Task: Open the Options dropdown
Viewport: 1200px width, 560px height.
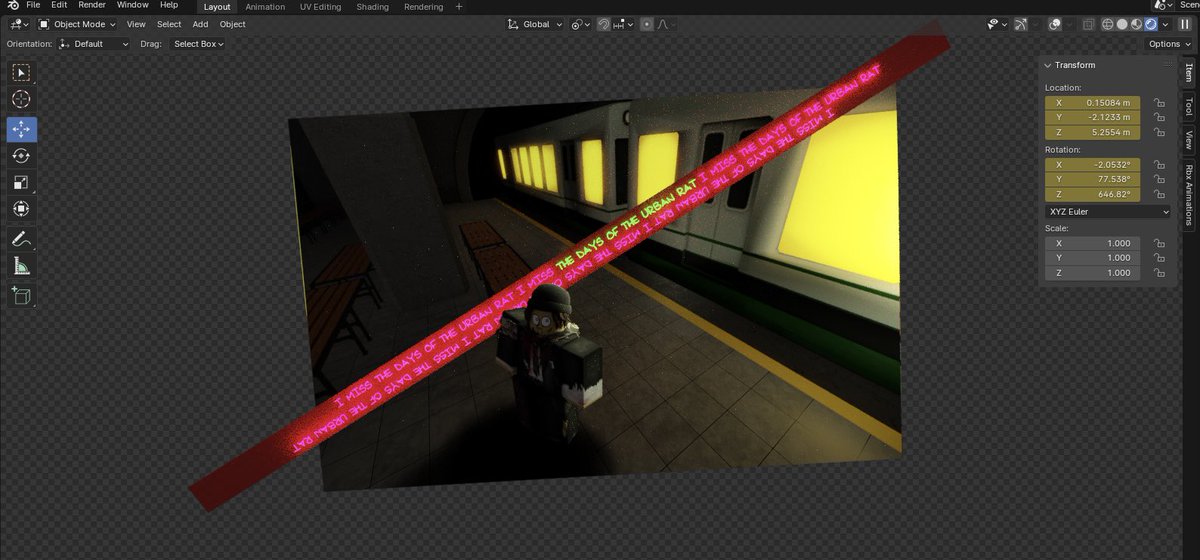Action: click(x=1169, y=44)
